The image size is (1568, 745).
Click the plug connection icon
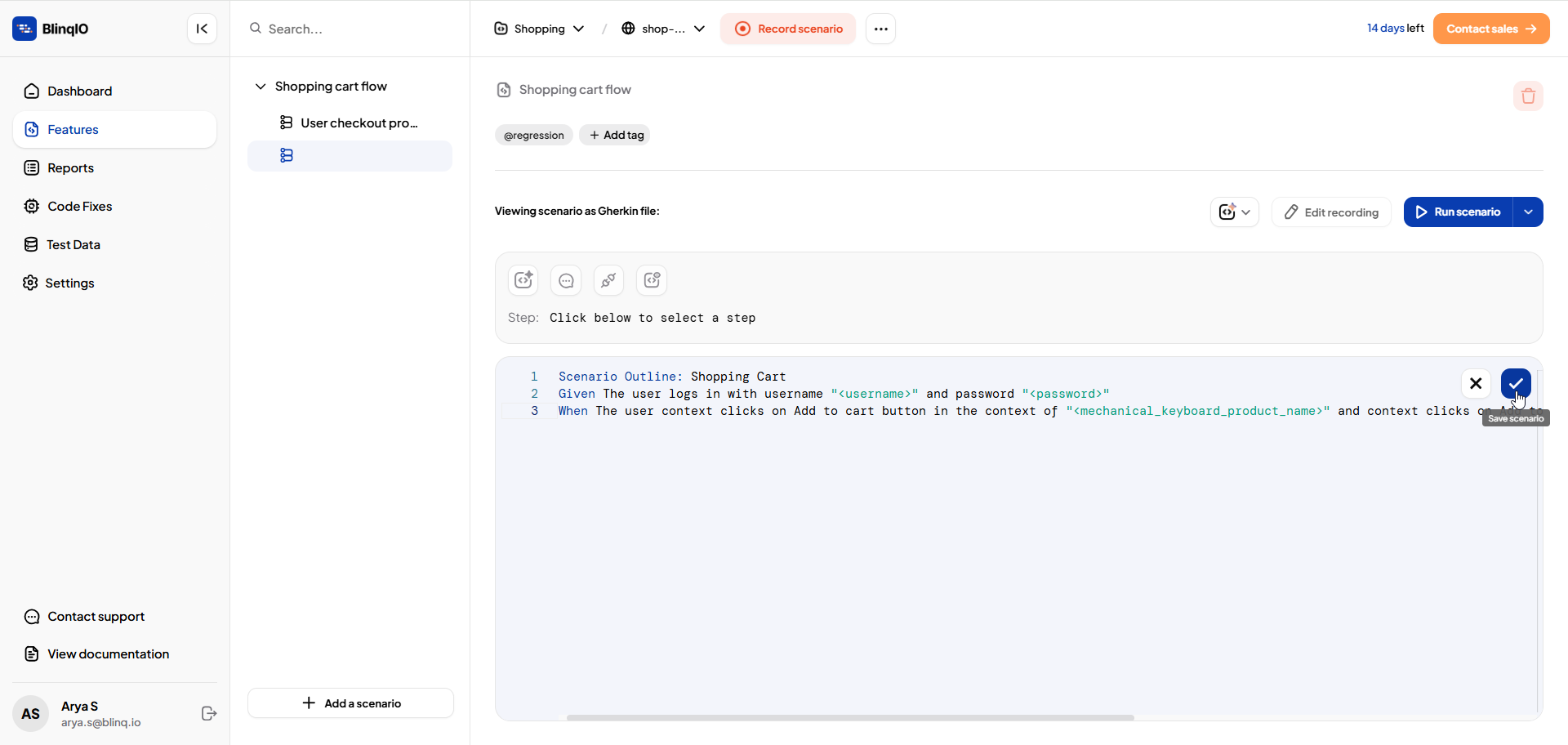click(608, 280)
